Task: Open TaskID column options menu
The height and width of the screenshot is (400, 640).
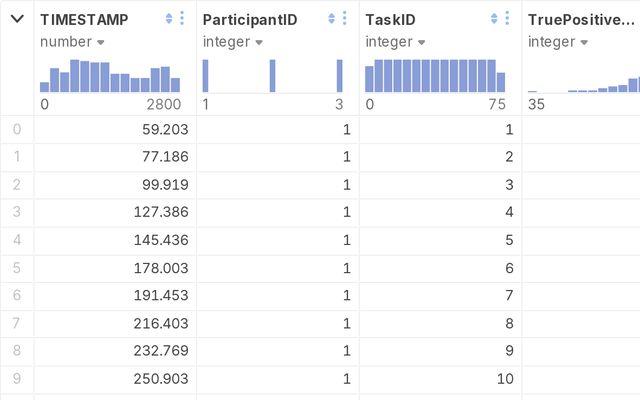Action: click(x=508, y=19)
